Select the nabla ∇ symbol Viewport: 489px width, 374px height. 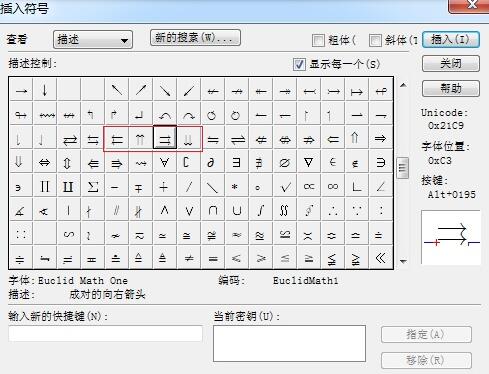309,162
